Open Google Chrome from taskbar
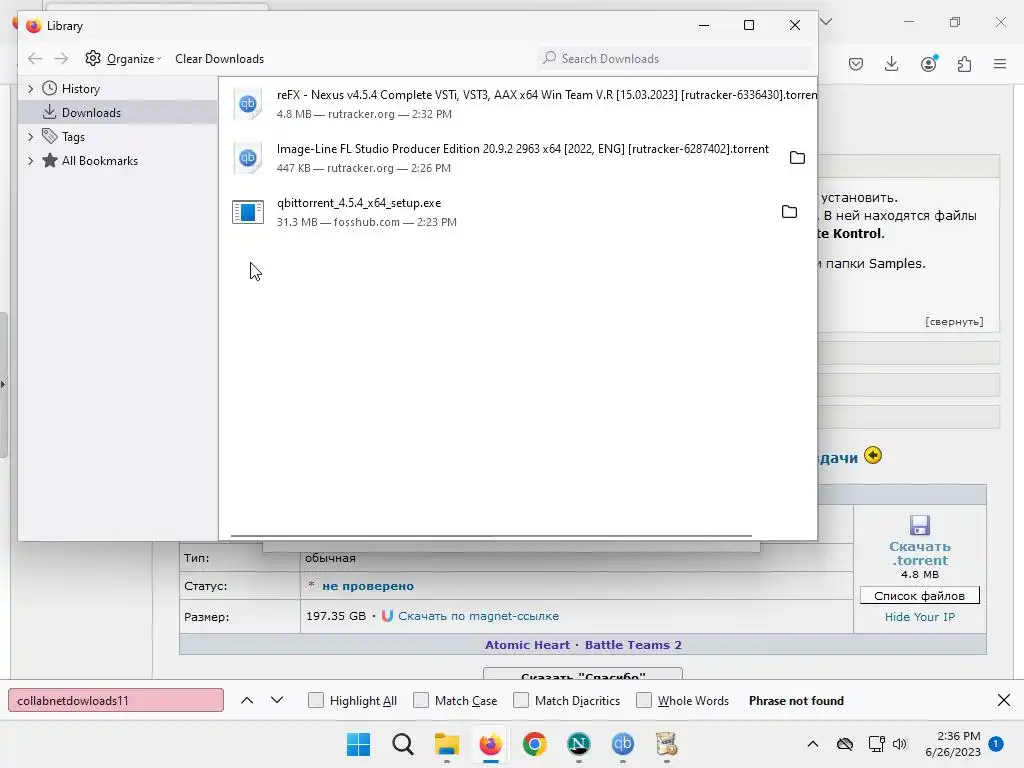1024x768 pixels. [x=534, y=744]
